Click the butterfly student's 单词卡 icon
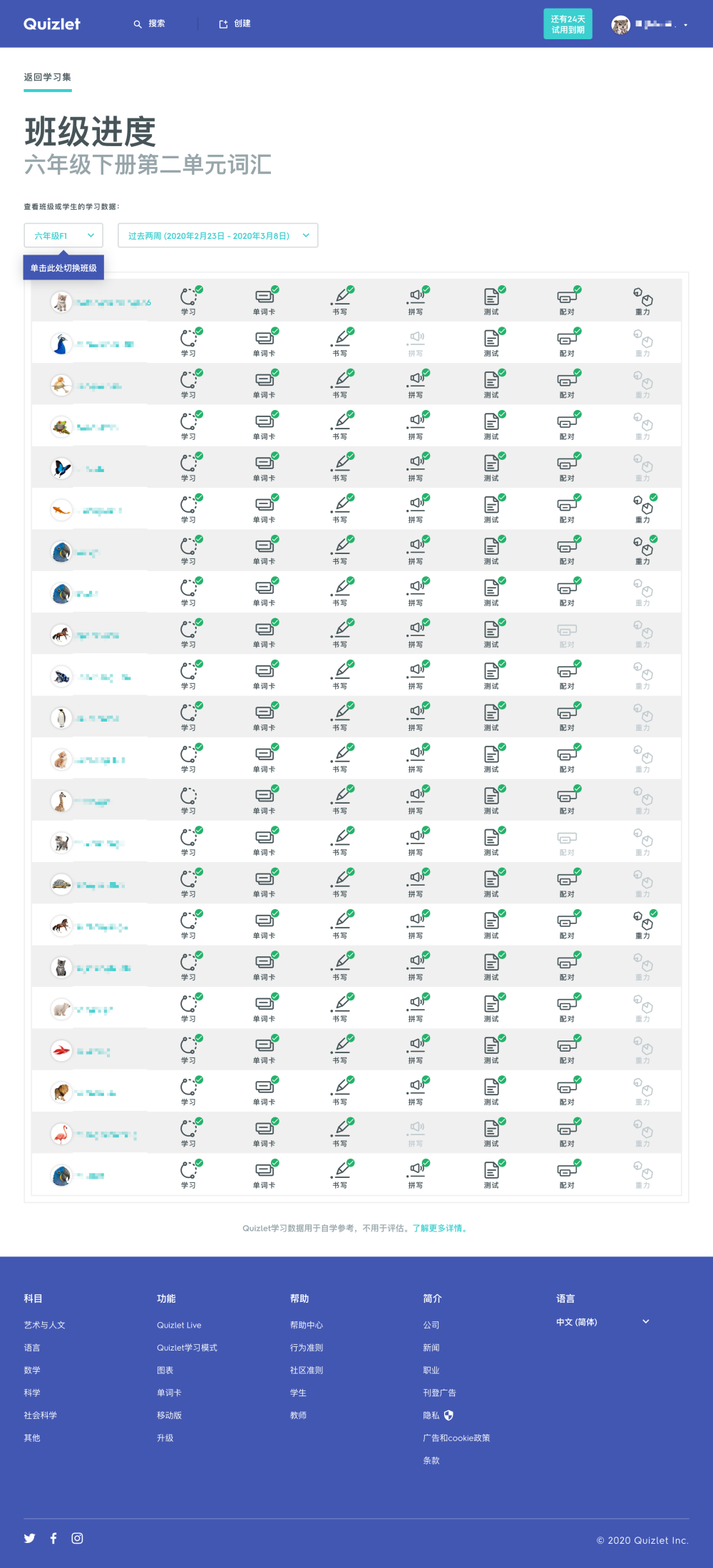713x1568 pixels. (x=264, y=463)
